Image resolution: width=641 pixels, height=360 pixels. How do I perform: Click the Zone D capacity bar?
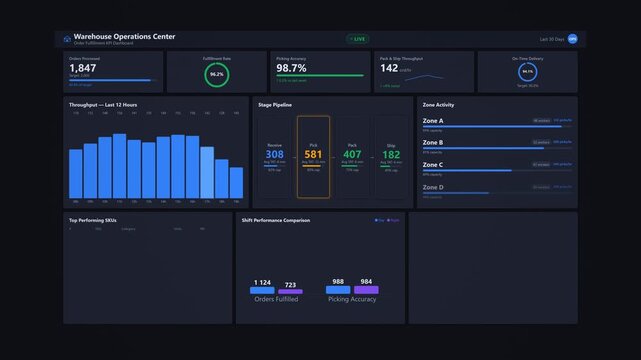[x=497, y=193]
